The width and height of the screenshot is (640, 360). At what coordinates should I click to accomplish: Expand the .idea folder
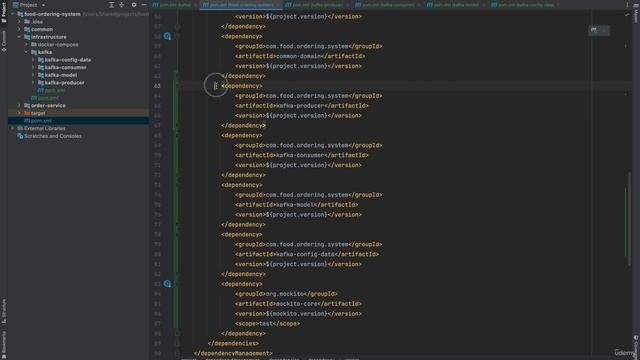[19, 22]
